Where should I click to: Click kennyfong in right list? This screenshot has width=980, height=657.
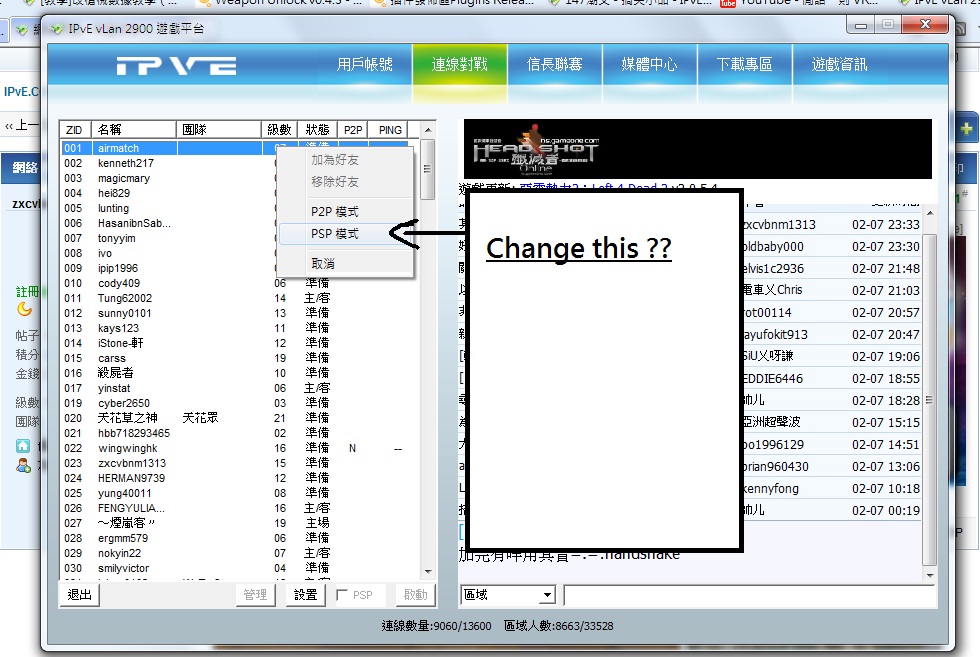point(771,489)
